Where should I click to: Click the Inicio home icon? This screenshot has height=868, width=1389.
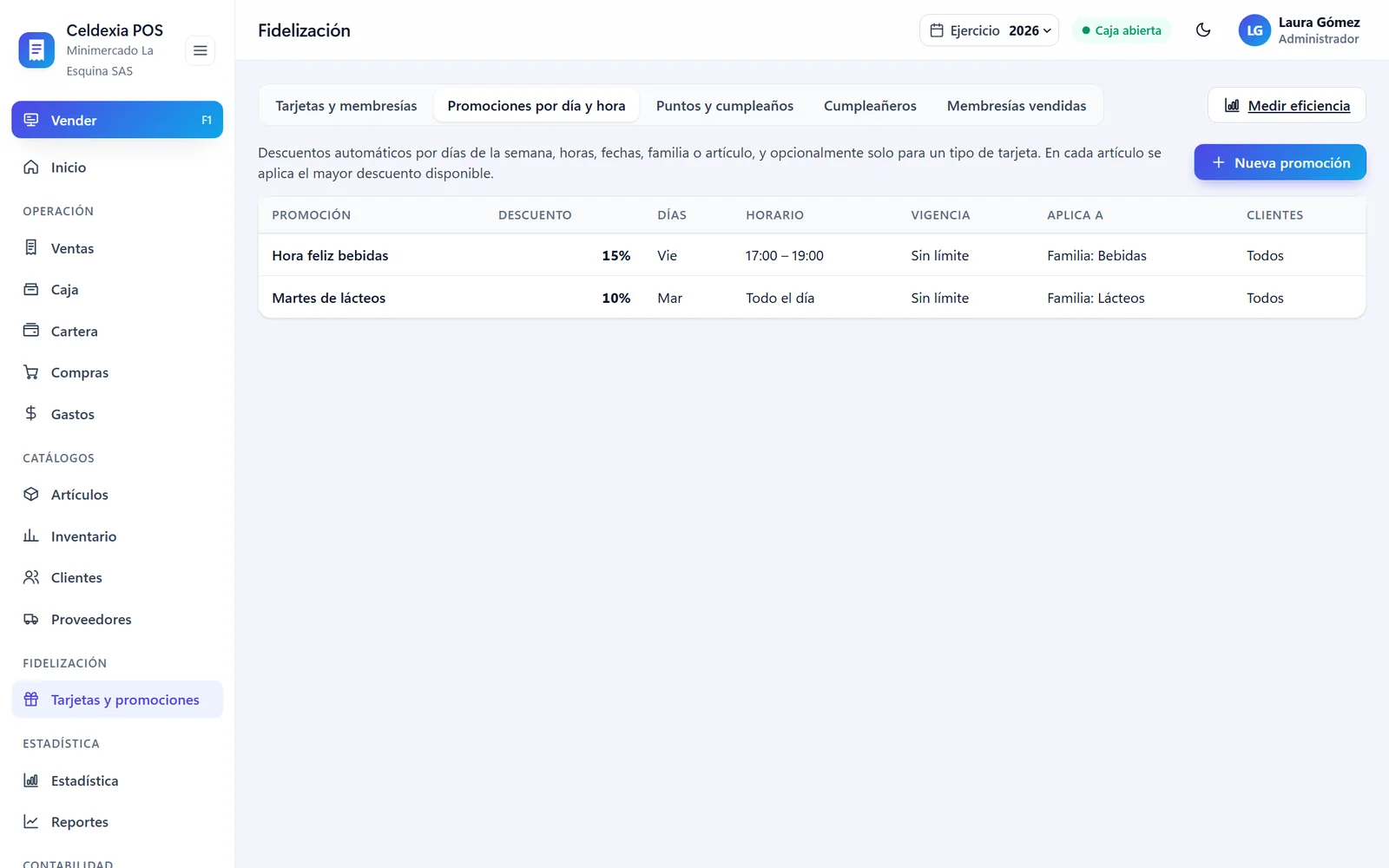pos(31,167)
